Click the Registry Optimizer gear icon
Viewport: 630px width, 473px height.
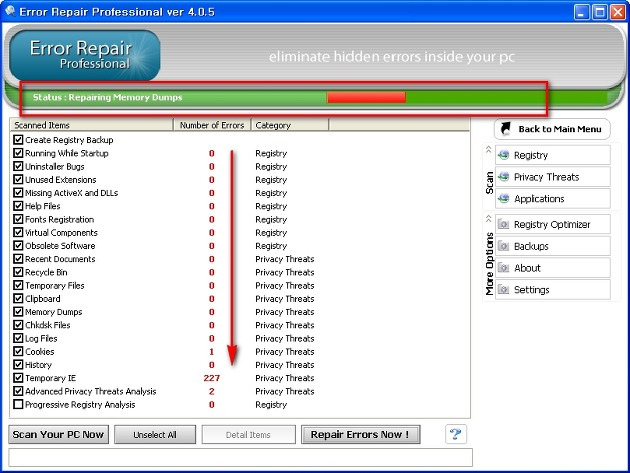[503, 224]
